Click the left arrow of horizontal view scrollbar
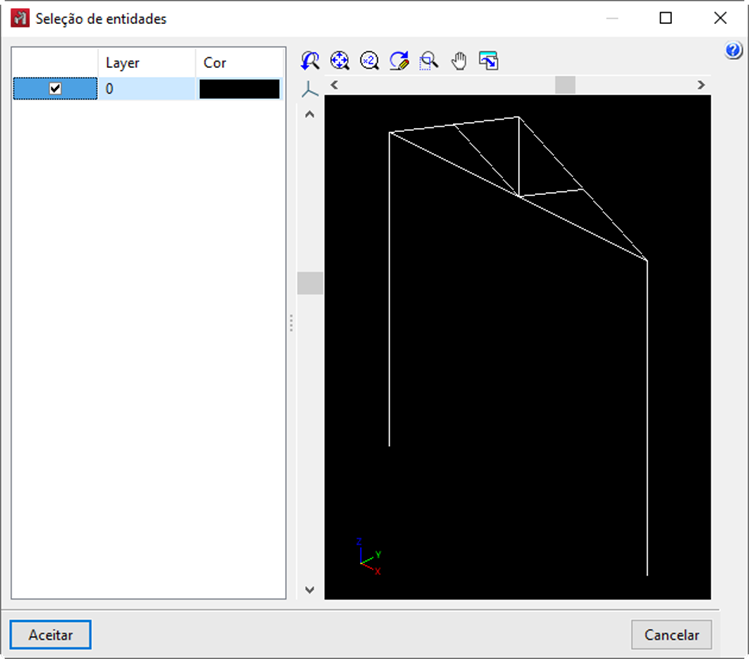Screen dimensions: 749x659 pyautogui.click(x=334, y=85)
